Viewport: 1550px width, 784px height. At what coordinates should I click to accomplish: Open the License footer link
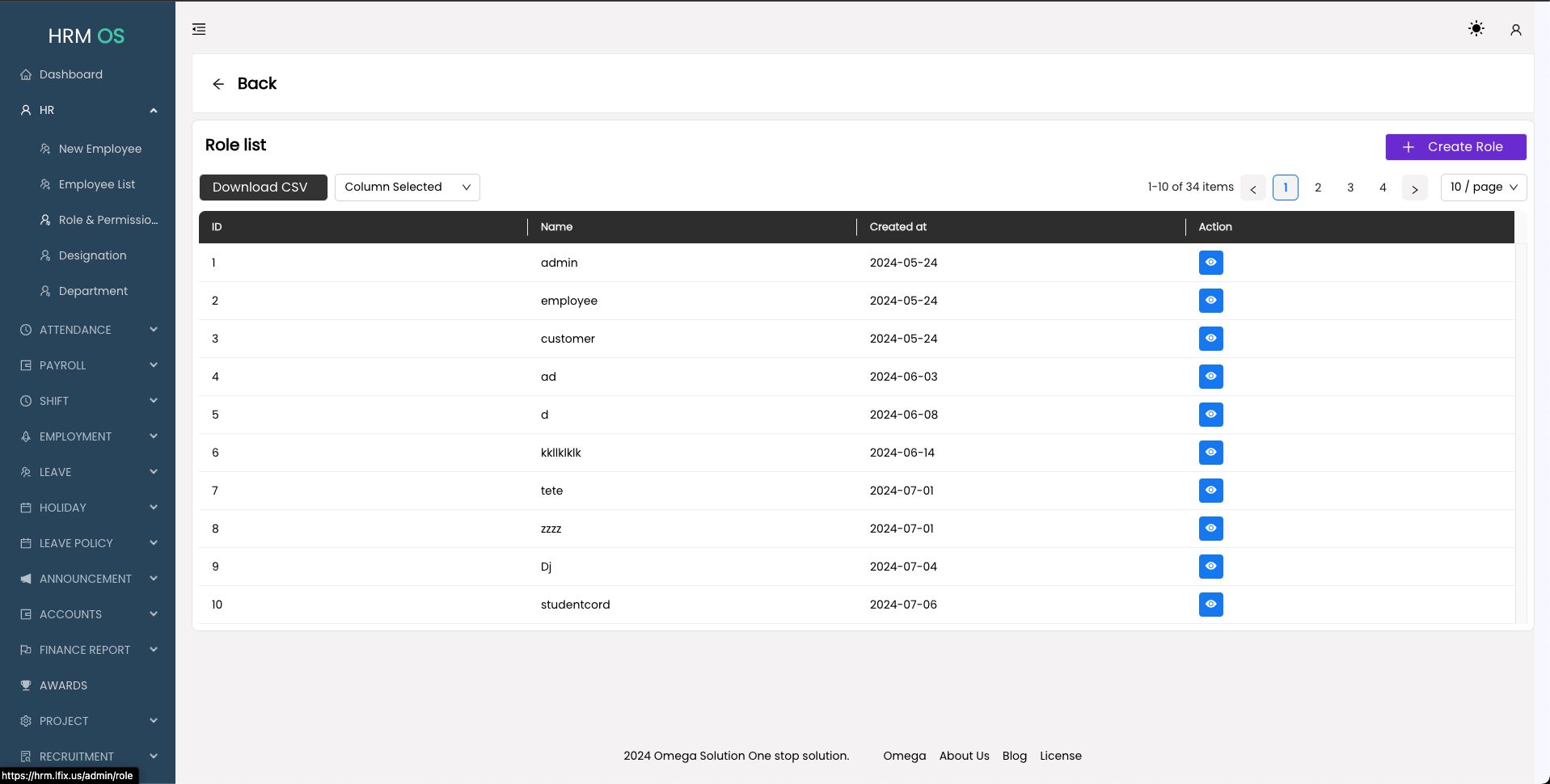click(1061, 756)
